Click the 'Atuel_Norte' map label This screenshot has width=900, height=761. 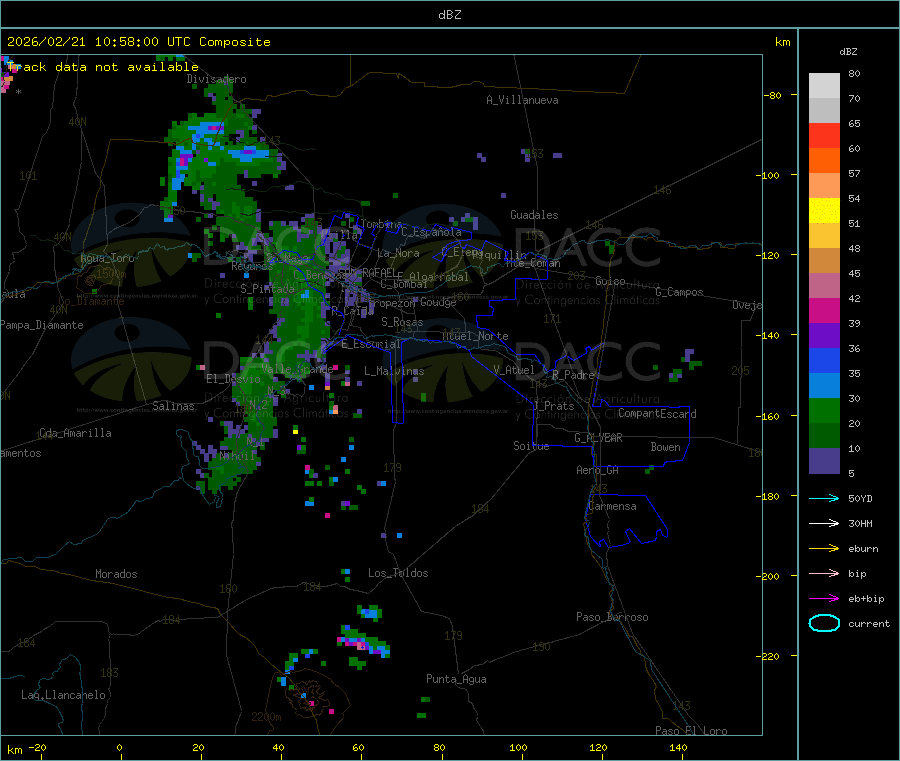[x=475, y=336]
